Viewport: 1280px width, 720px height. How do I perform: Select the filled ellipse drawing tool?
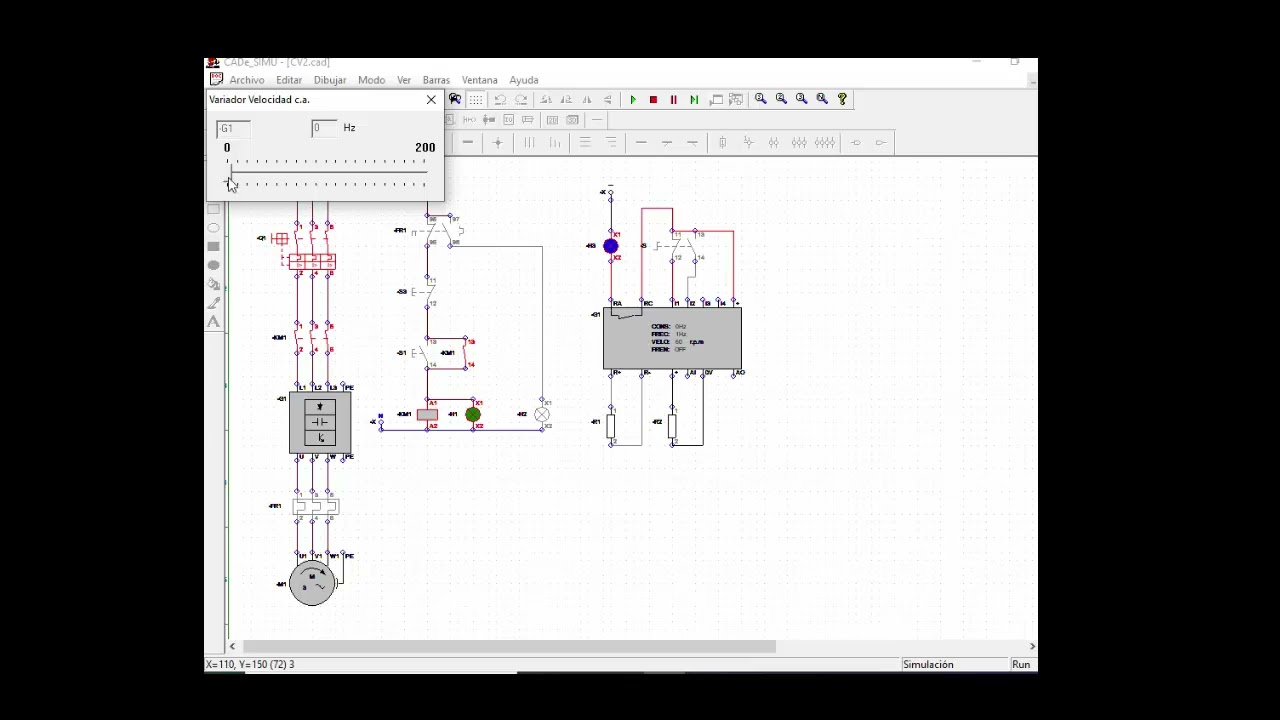(x=214, y=265)
